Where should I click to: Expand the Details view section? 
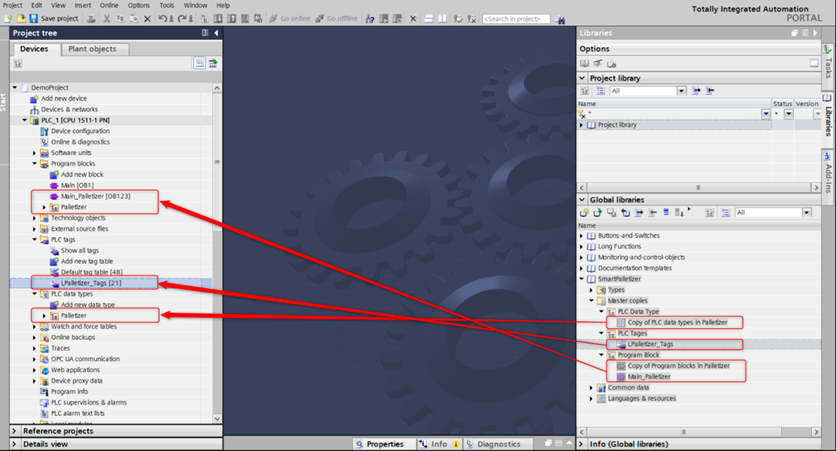pyautogui.click(x=14, y=444)
